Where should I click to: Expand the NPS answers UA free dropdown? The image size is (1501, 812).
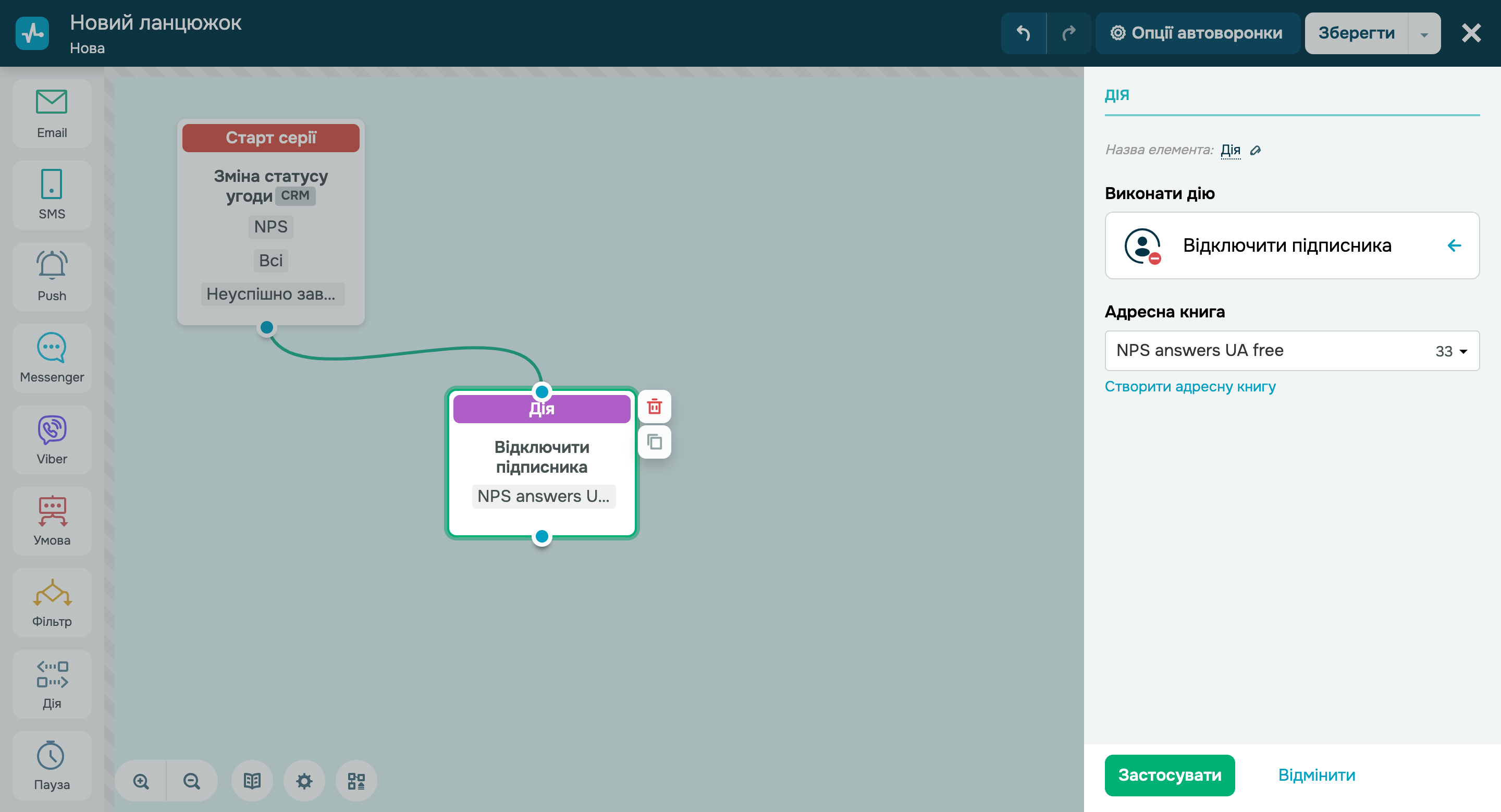[x=1291, y=351]
